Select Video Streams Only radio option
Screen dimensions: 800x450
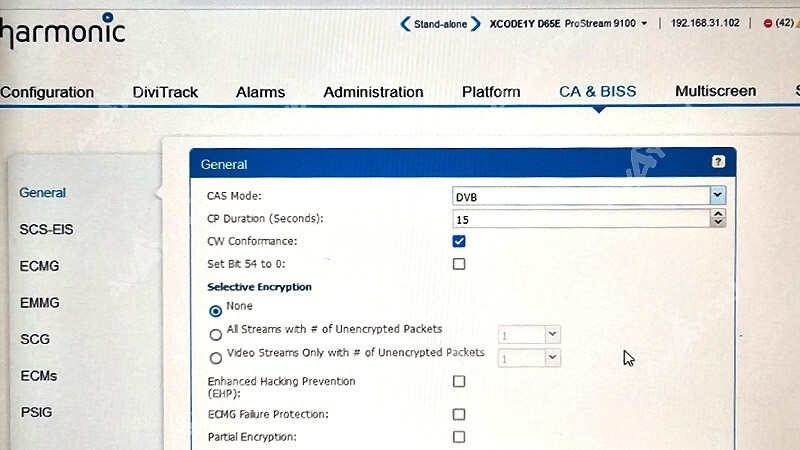tap(215, 358)
